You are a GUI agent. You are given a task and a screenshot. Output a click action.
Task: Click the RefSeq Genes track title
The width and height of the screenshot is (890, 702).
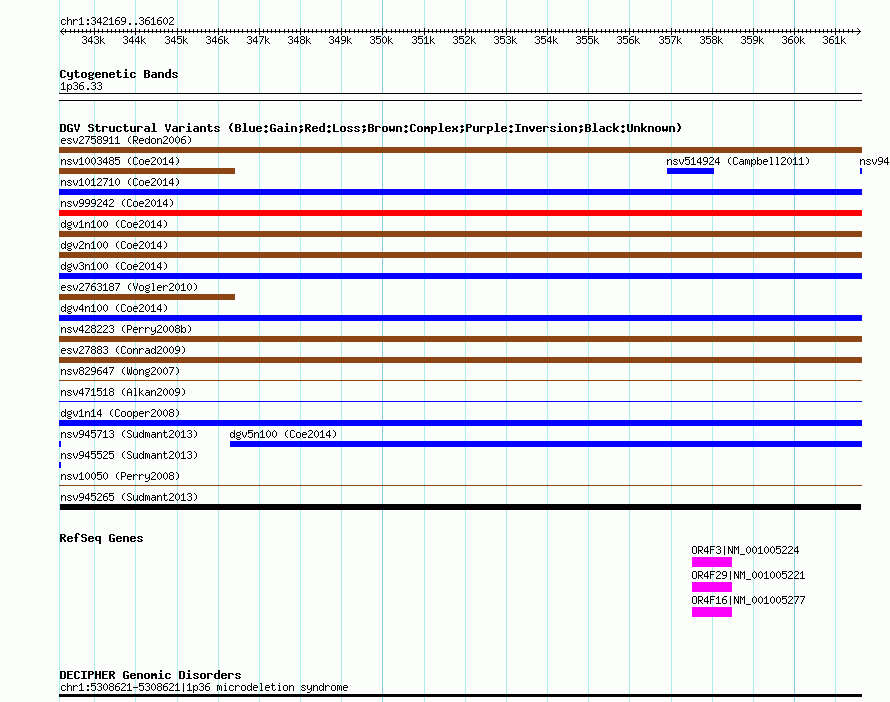[101, 538]
